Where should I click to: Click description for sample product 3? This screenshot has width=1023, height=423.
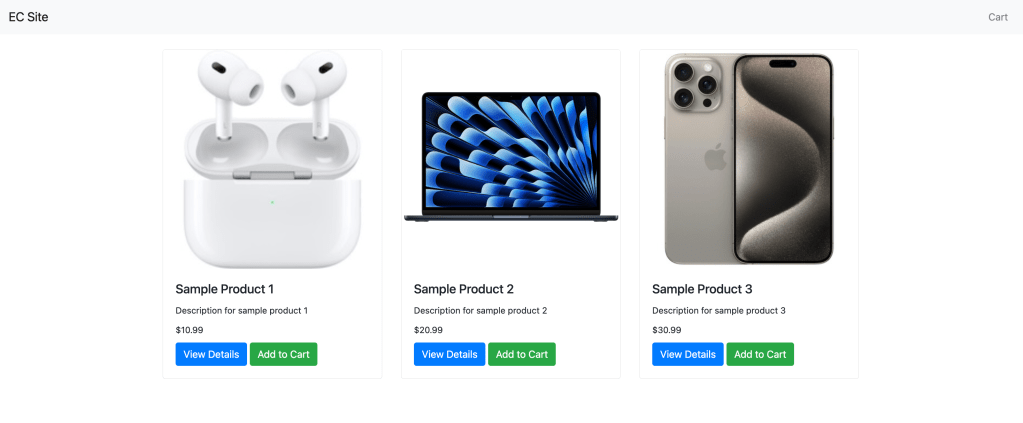(x=719, y=311)
